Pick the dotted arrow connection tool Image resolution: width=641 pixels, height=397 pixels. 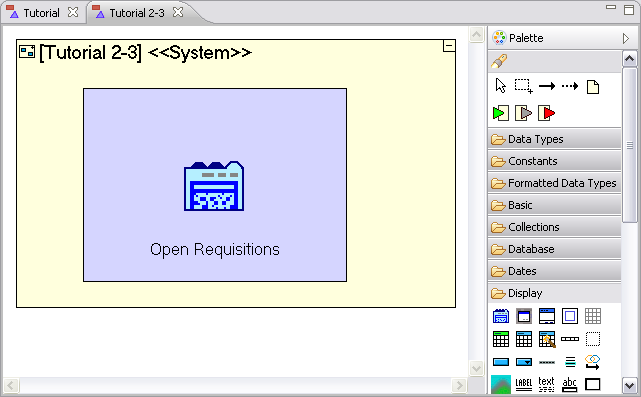[x=570, y=86]
